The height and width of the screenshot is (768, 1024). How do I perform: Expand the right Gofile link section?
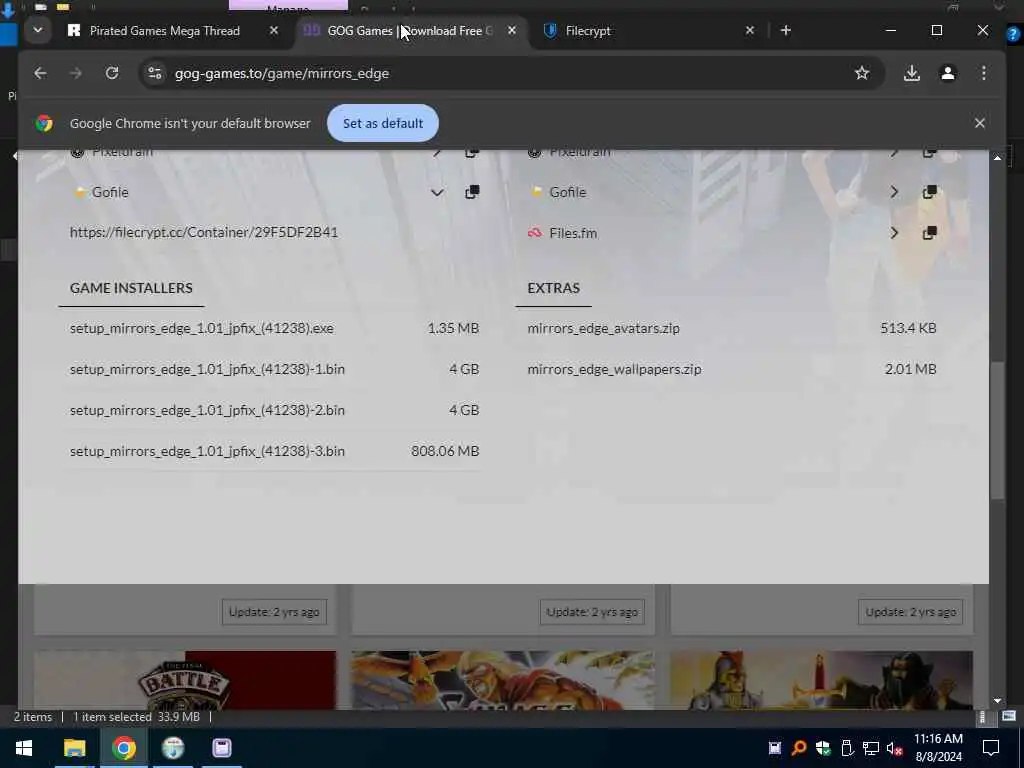click(x=894, y=192)
